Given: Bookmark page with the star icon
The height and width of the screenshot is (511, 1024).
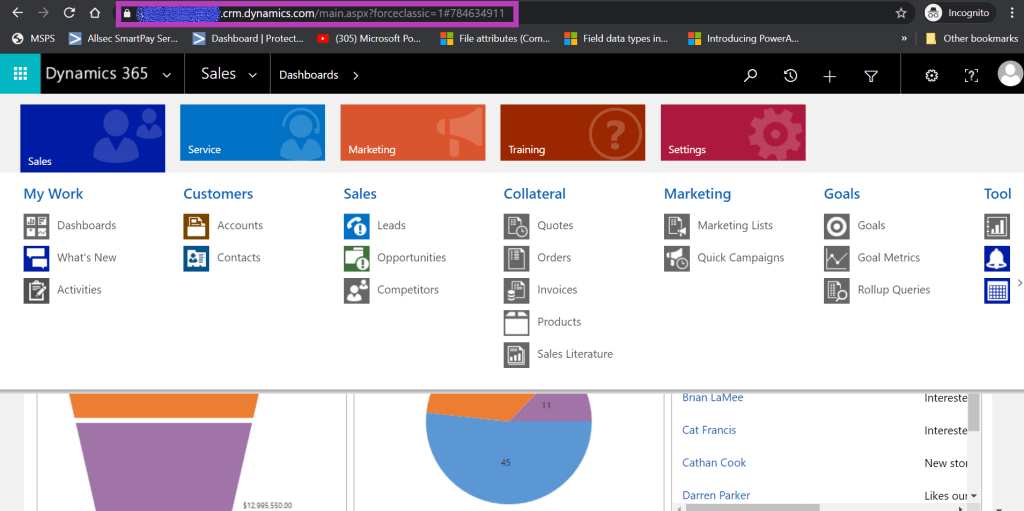Looking at the screenshot, I should click(901, 13).
